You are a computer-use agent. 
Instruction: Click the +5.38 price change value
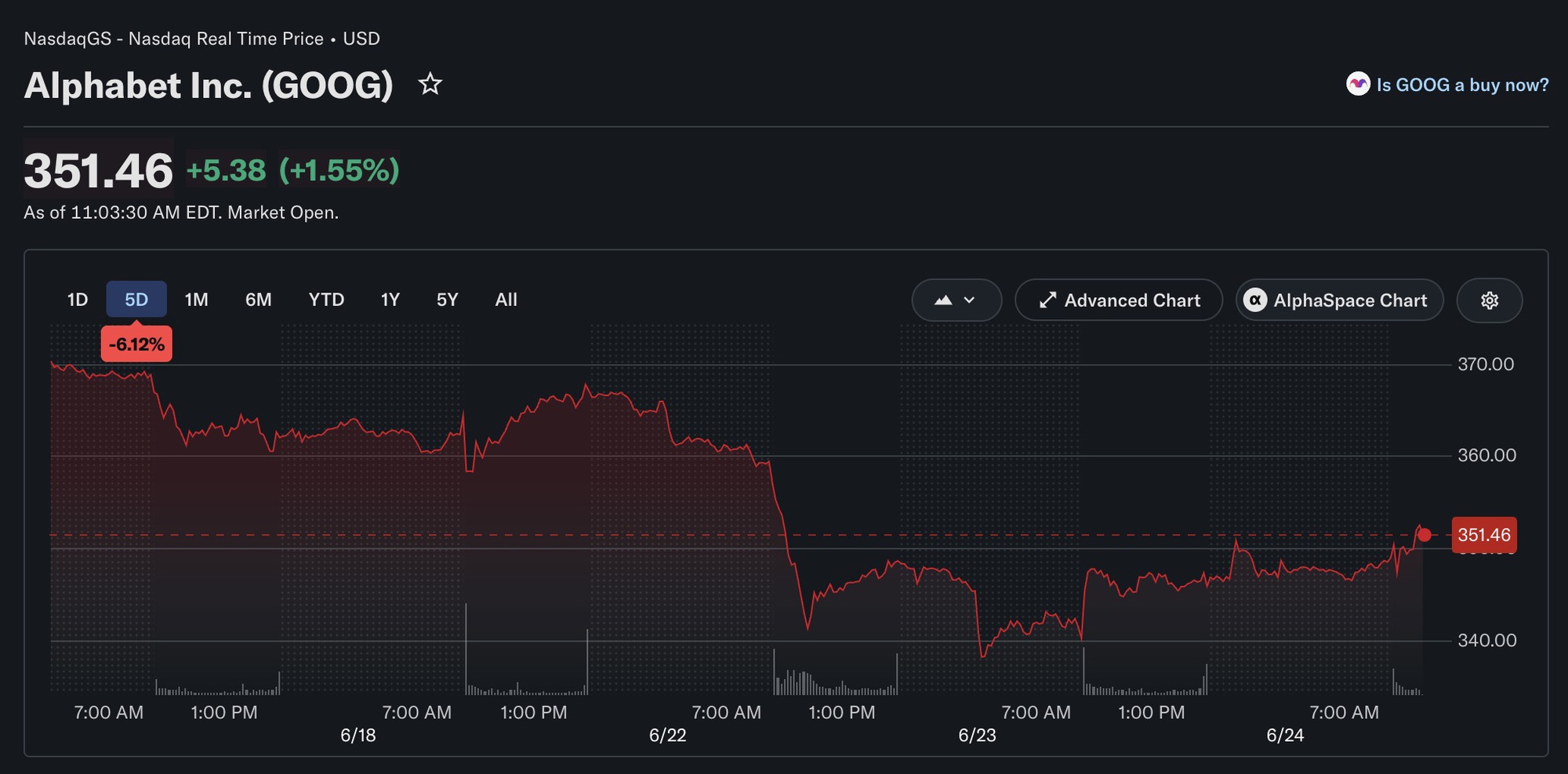point(226,170)
